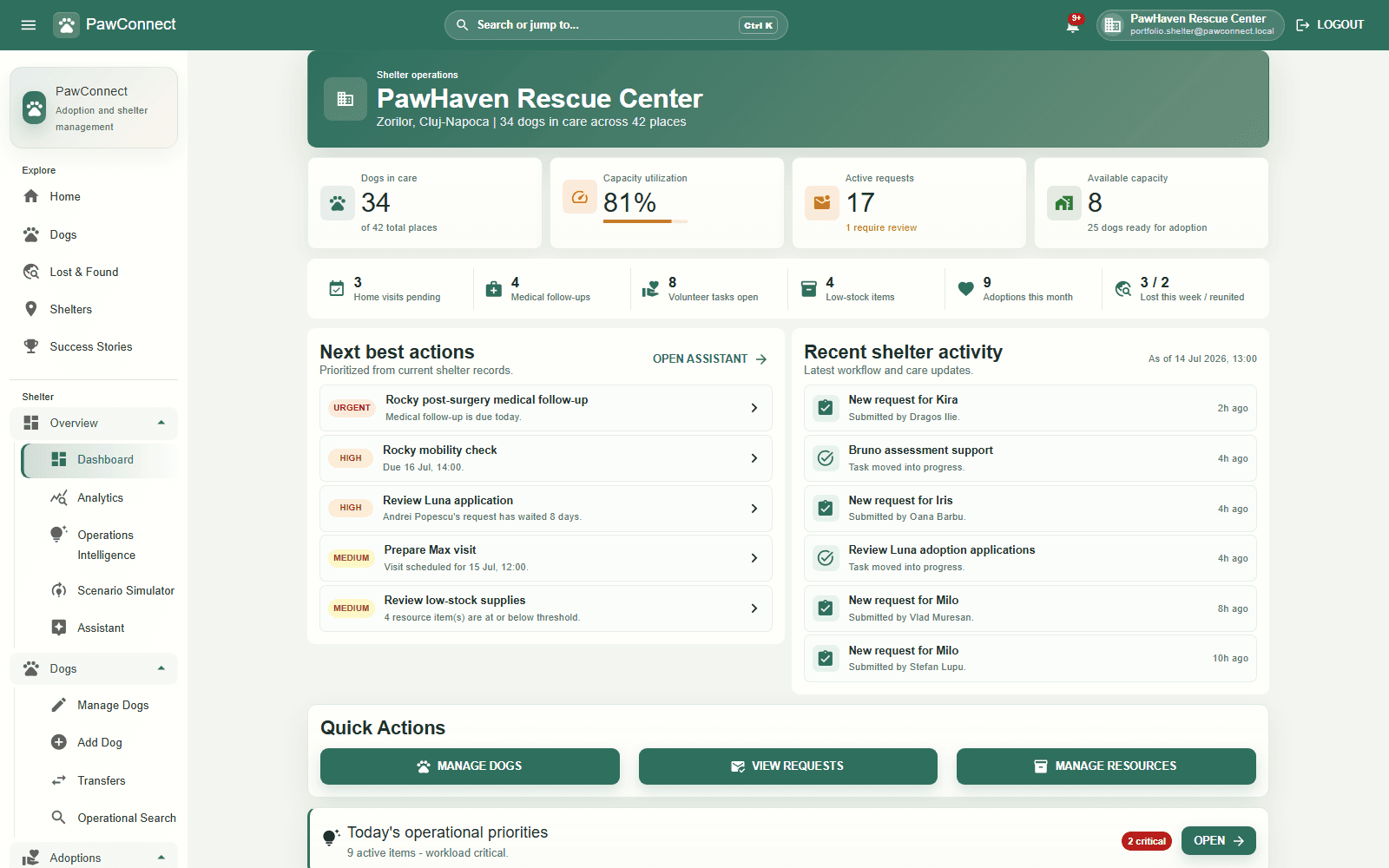The height and width of the screenshot is (868, 1389).
Task: Click the MANAGE RESOURCES button
Action: tap(1106, 766)
